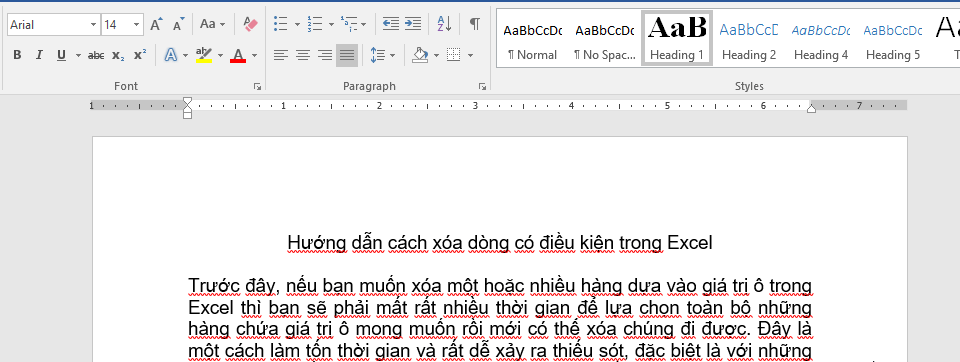This screenshot has width=960, height=362.
Task: Click the word 'Trước' in paragraph
Action: point(214,286)
